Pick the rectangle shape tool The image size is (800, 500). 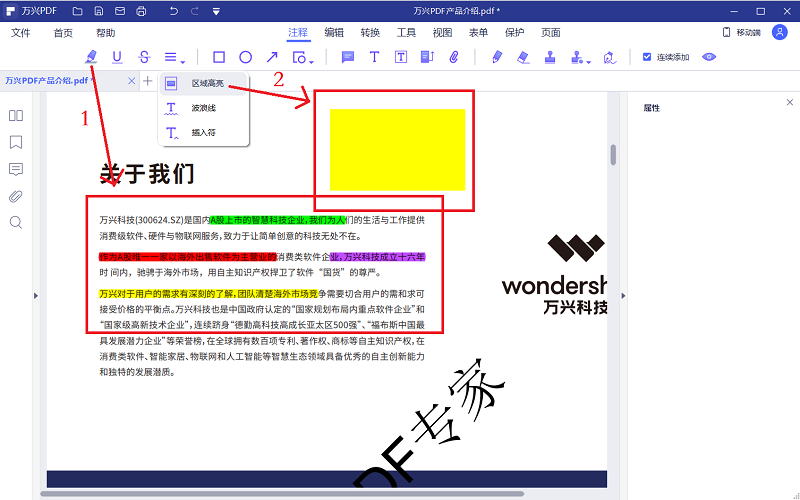pyautogui.click(x=219, y=57)
